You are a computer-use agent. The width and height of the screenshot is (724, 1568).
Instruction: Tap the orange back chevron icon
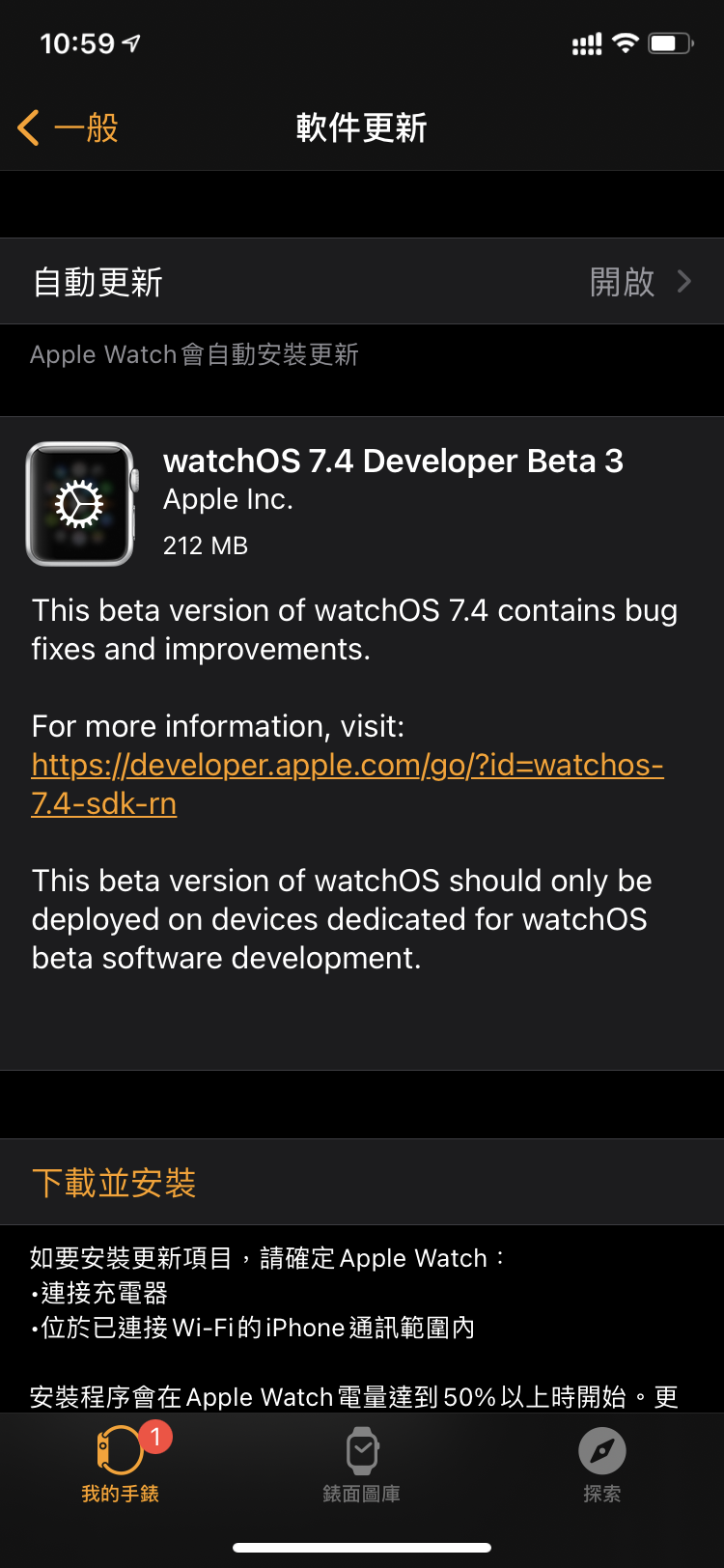(x=29, y=127)
